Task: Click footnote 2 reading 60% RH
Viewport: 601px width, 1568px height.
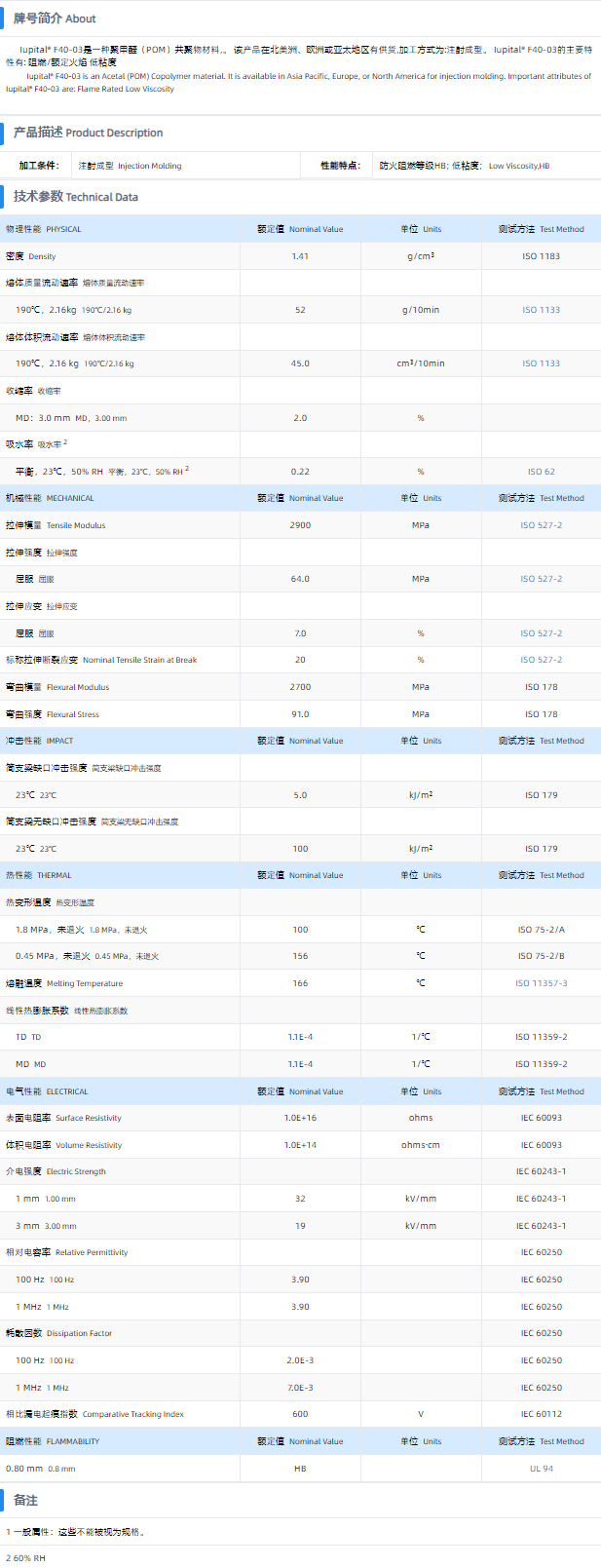Action: pos(25,1558)
